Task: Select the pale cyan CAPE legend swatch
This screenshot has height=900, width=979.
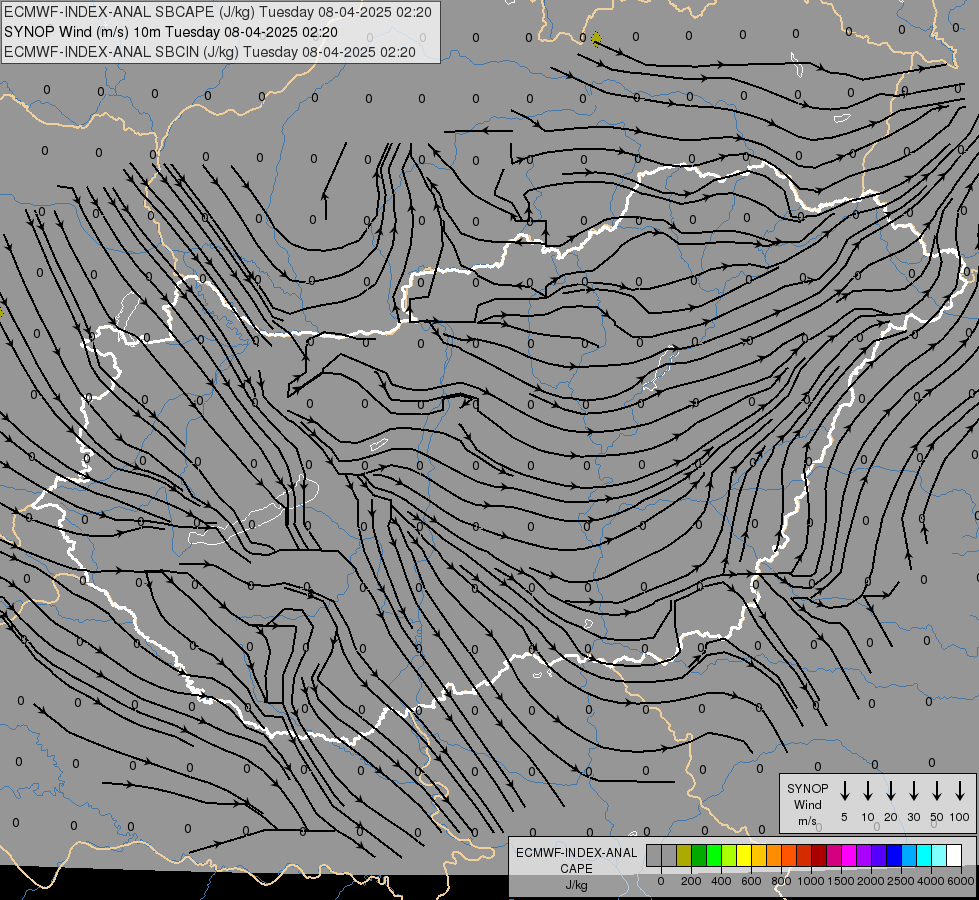Action: pyautogui.click(x=939, y=855)
